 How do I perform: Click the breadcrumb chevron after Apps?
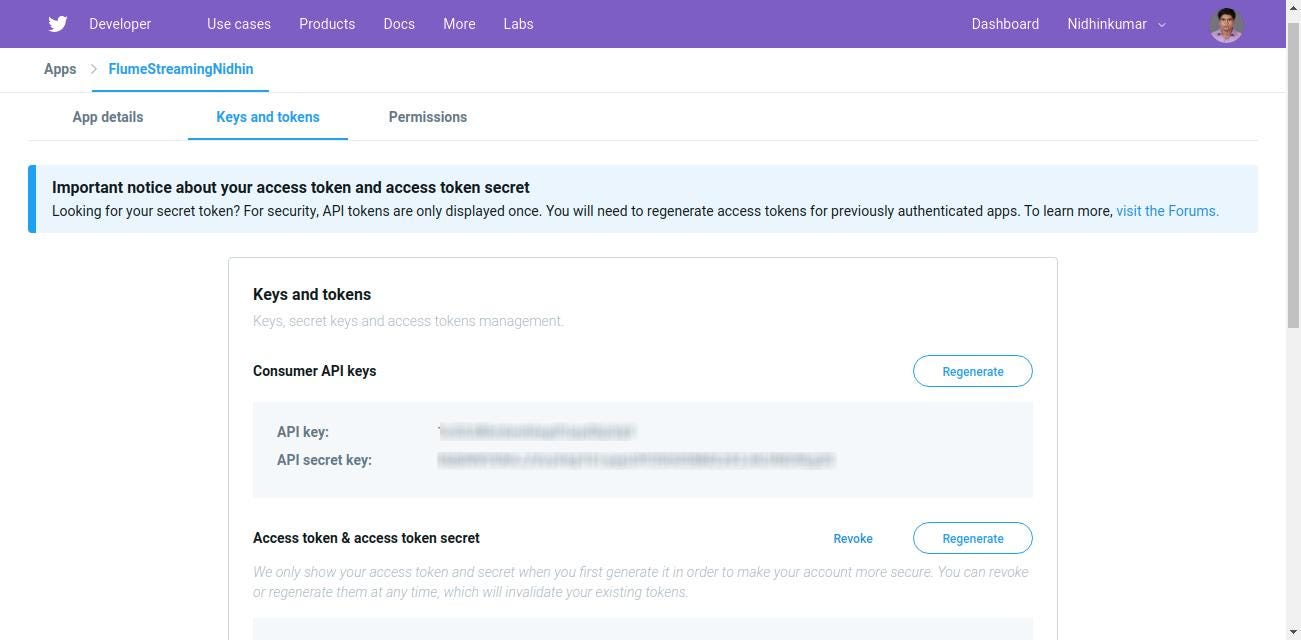coord(93,69)
